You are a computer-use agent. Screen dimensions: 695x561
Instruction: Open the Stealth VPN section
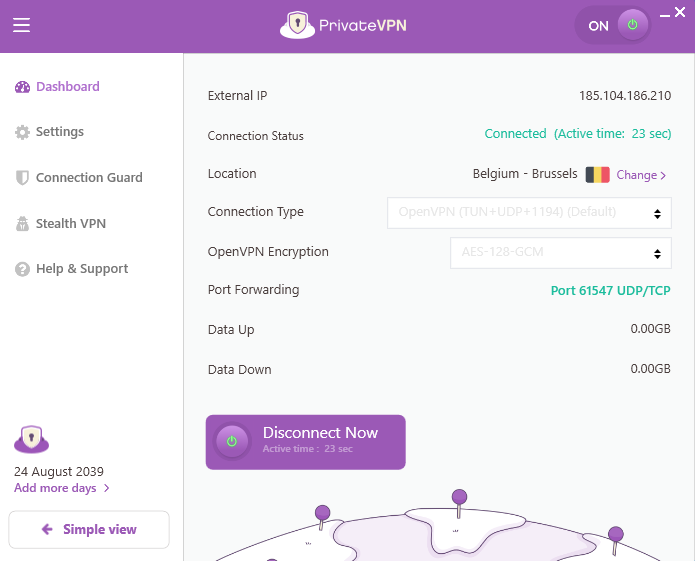(71, 223)
